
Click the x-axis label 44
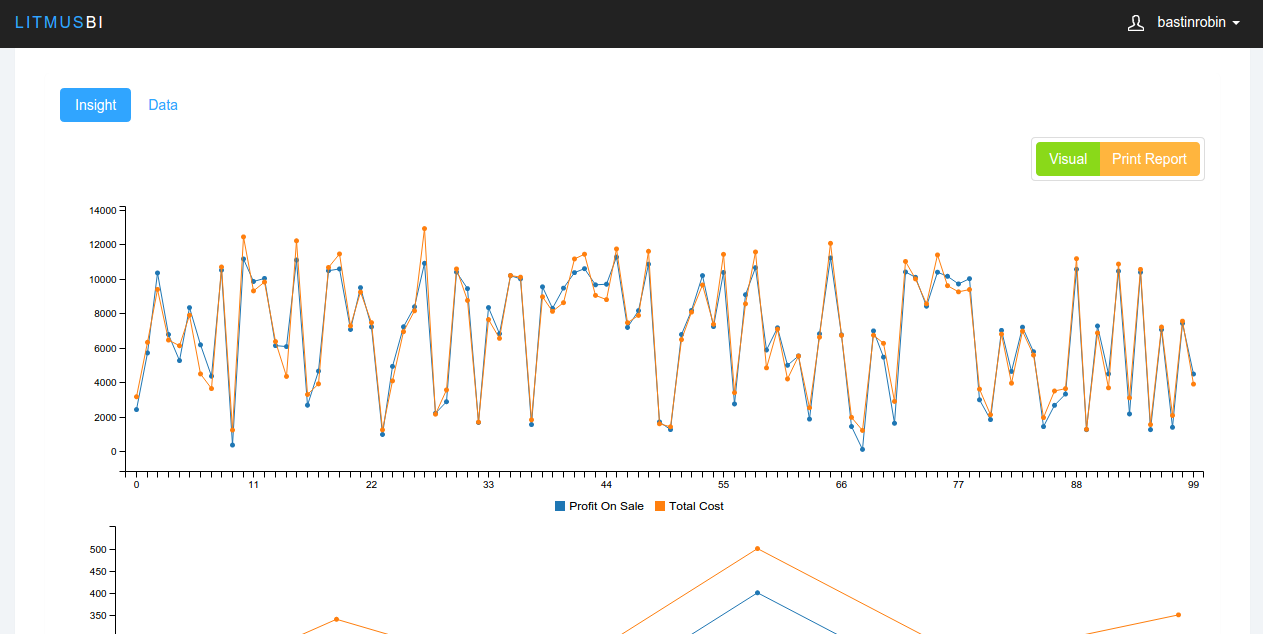606,485
